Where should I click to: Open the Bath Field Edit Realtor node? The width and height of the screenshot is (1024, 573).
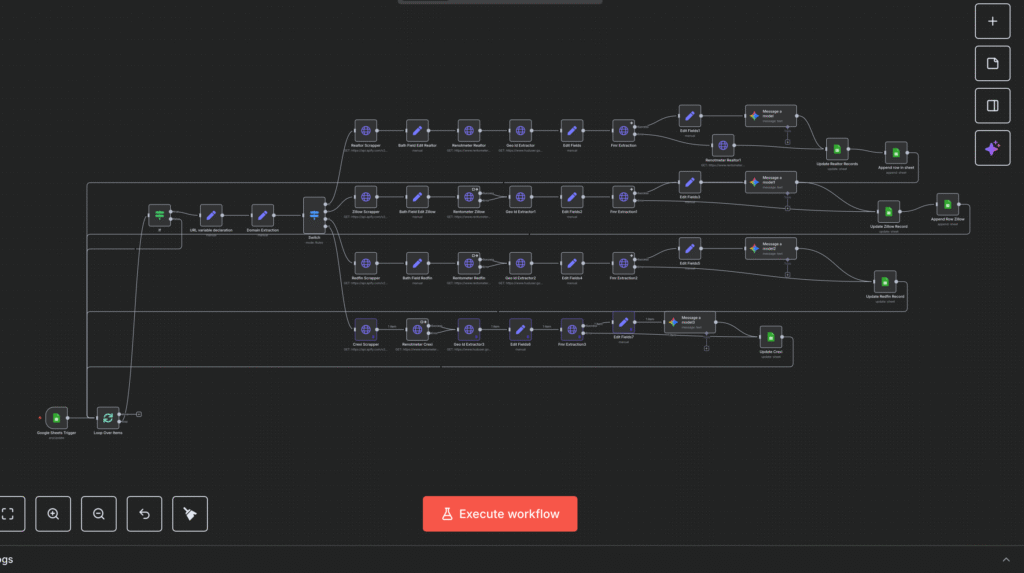point(417,131)
